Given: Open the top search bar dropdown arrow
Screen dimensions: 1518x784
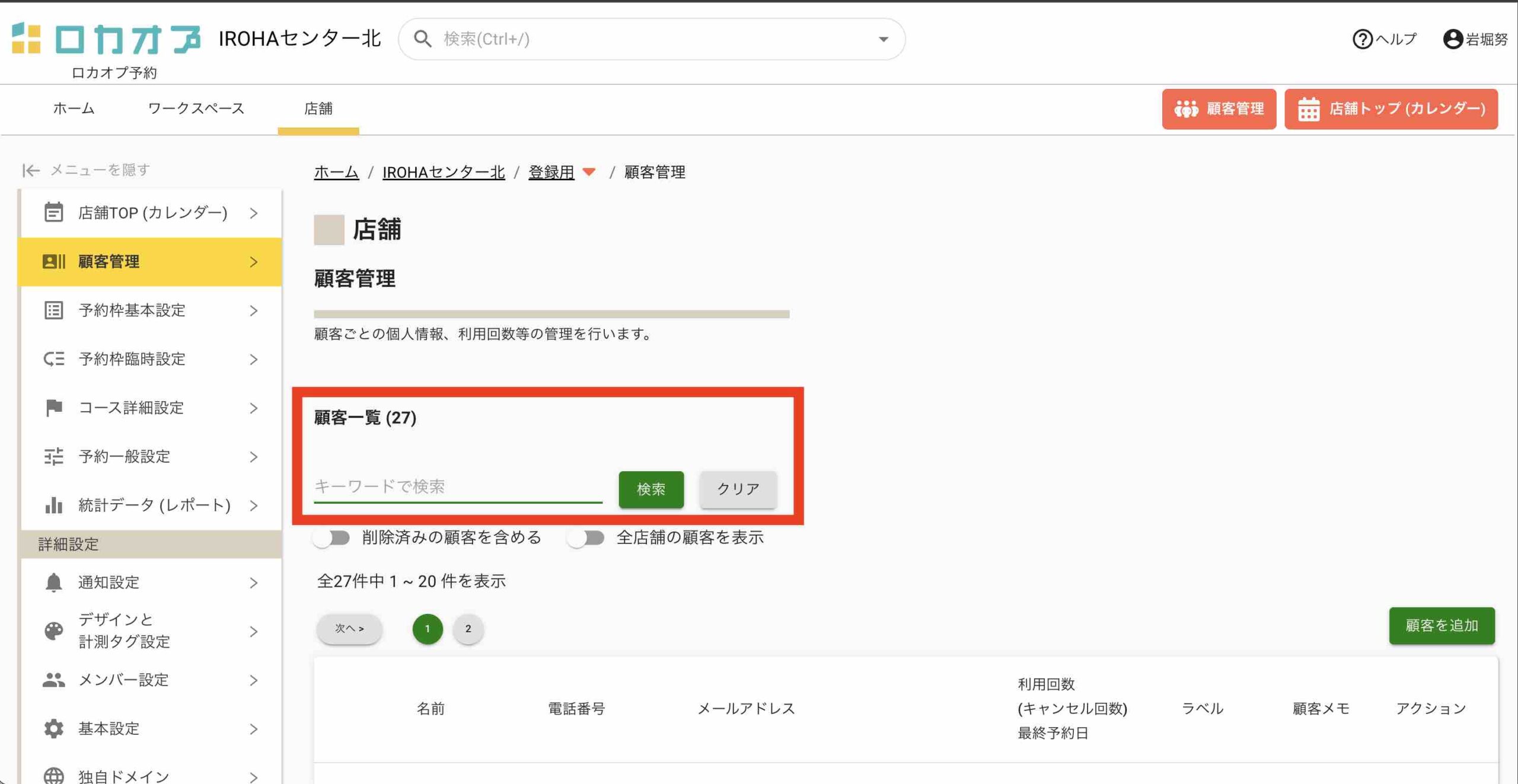Looking at the screenshot, I should (883, 39).
